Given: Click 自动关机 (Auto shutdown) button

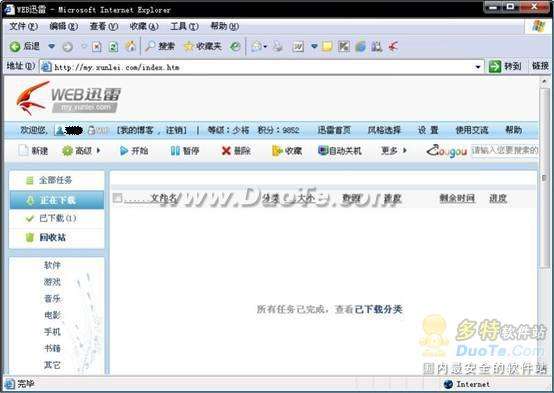Looking at the screenshot, I should tap(340, 151).
